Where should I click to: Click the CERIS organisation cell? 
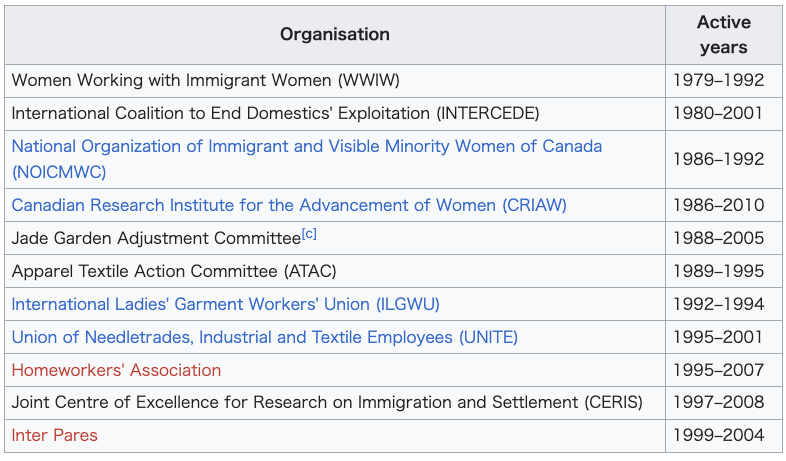335,403
